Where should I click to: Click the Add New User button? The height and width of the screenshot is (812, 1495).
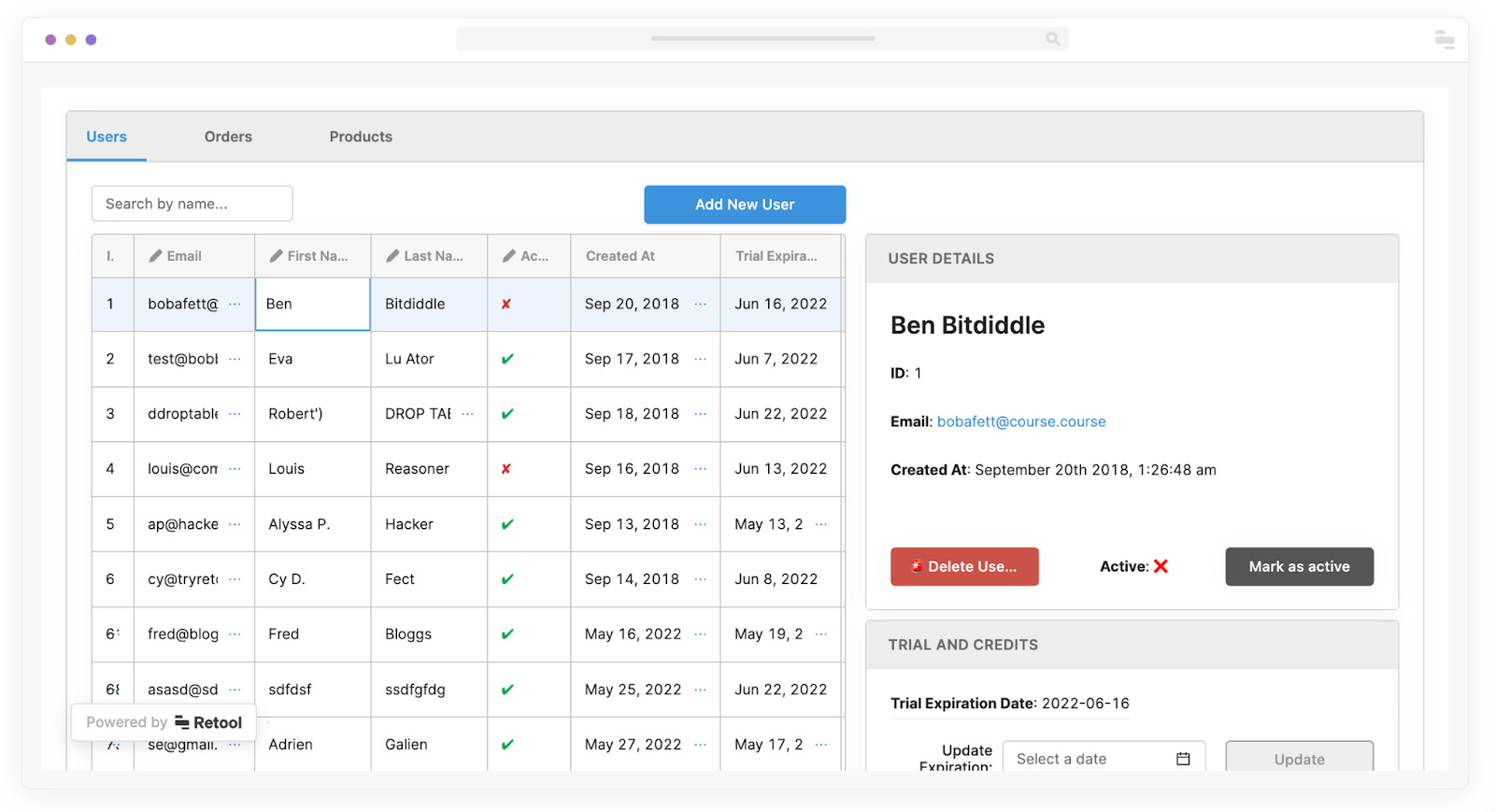pos(745,205)
